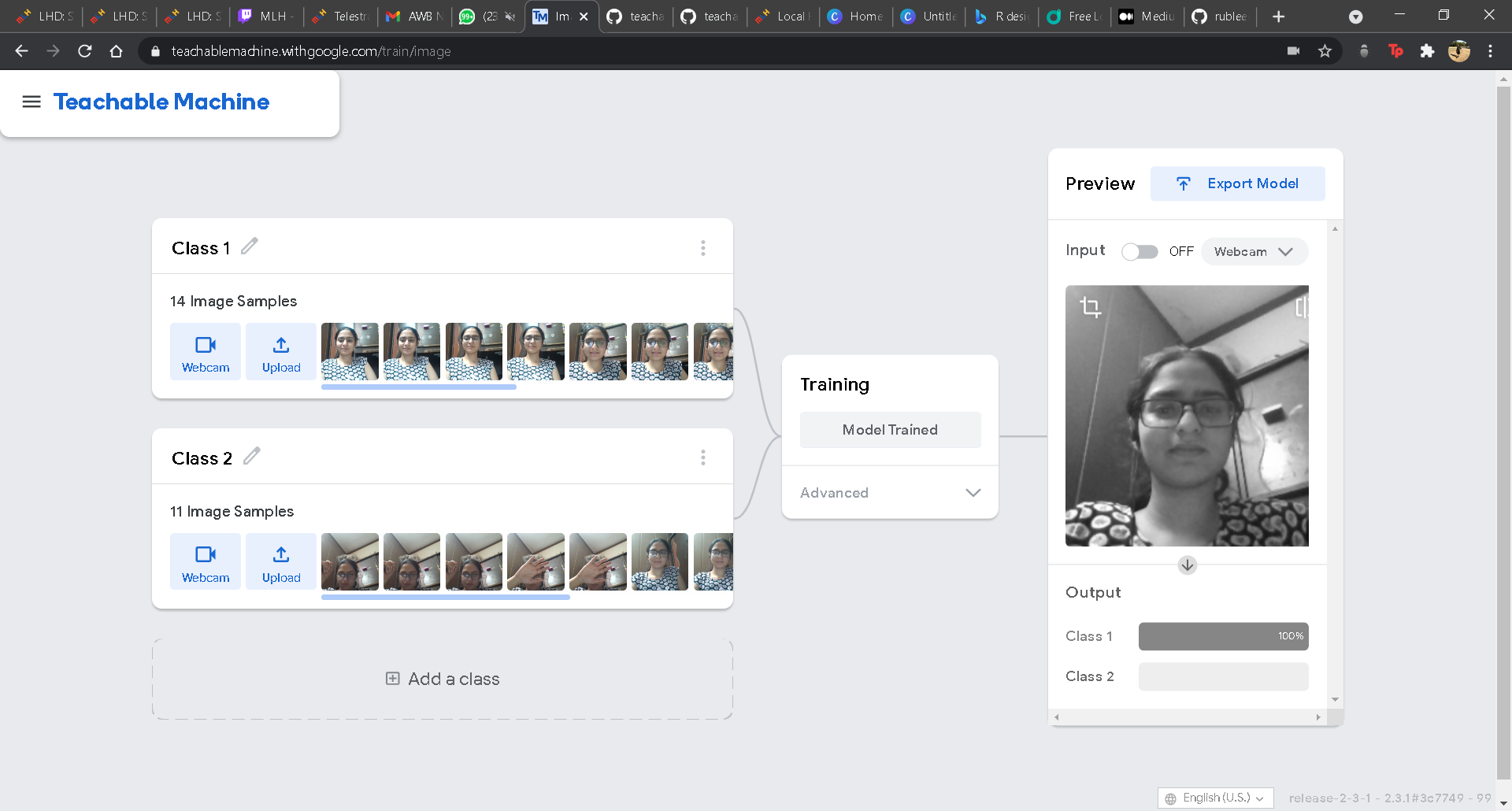Upload images for Class 2
The image size is (1512, 811).
(x=281, y=562)
